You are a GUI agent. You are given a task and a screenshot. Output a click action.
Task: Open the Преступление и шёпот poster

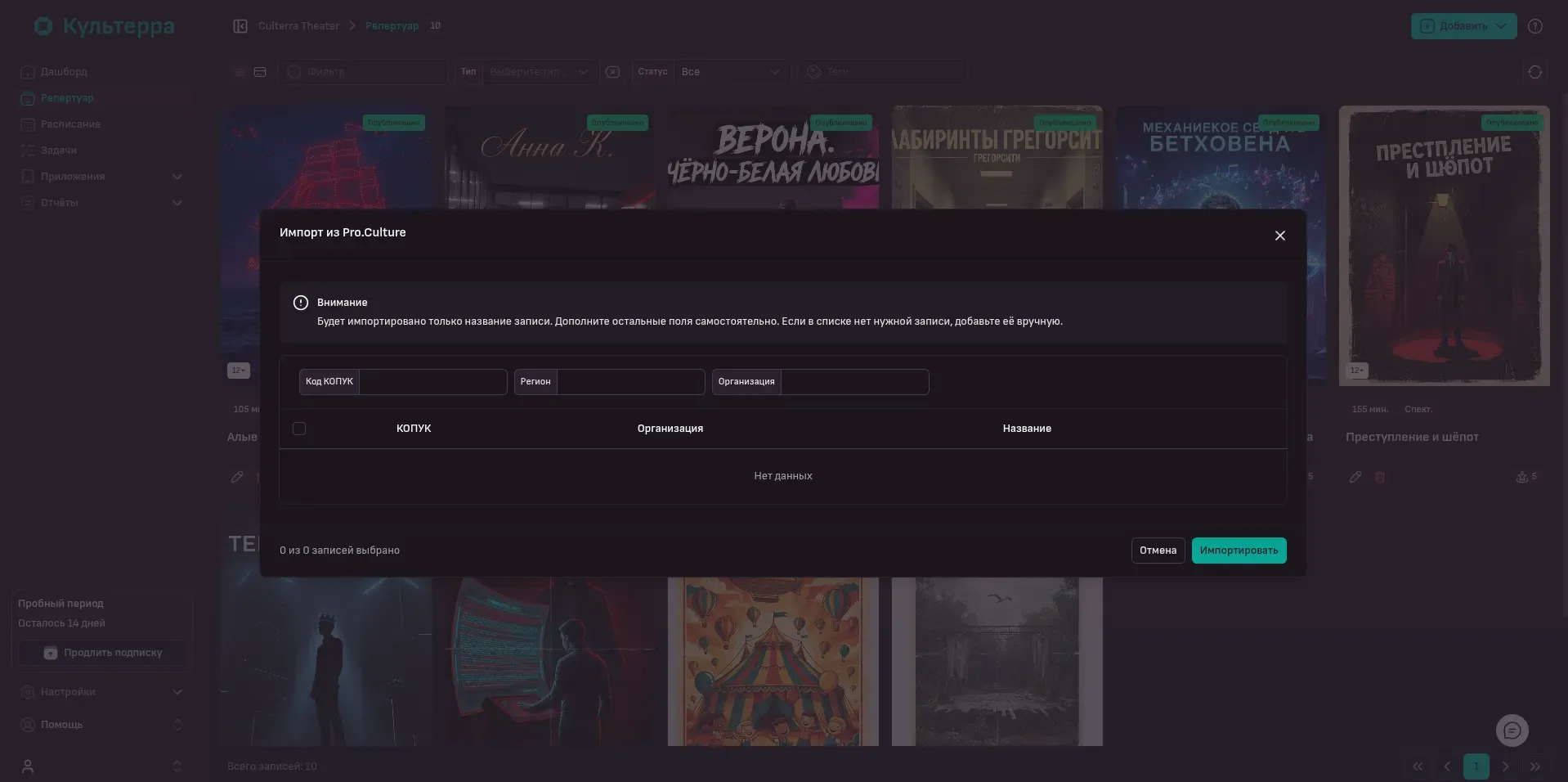1445,245
